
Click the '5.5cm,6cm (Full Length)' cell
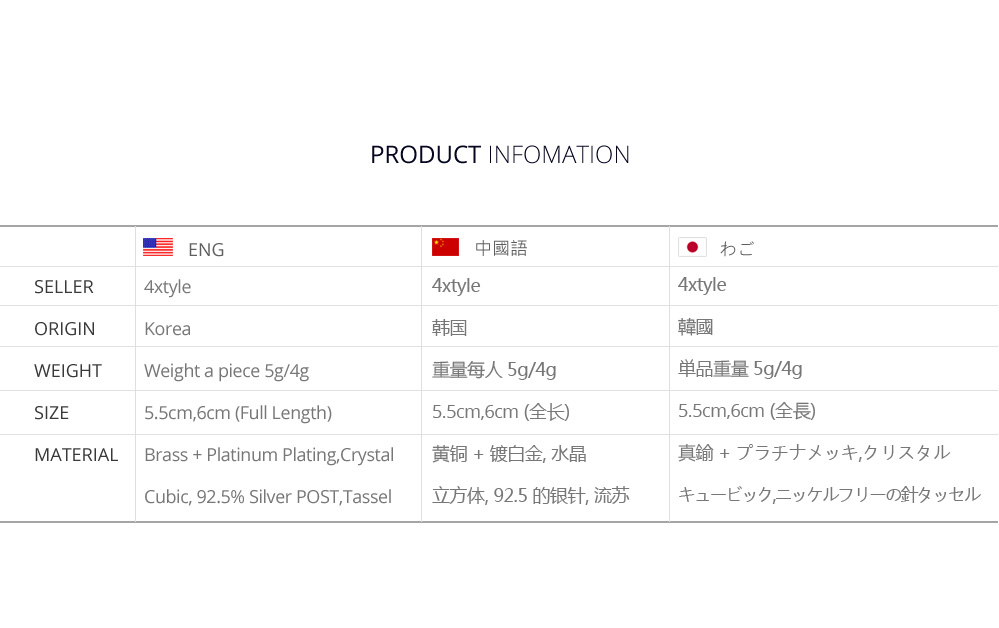(x=238, y=413)
